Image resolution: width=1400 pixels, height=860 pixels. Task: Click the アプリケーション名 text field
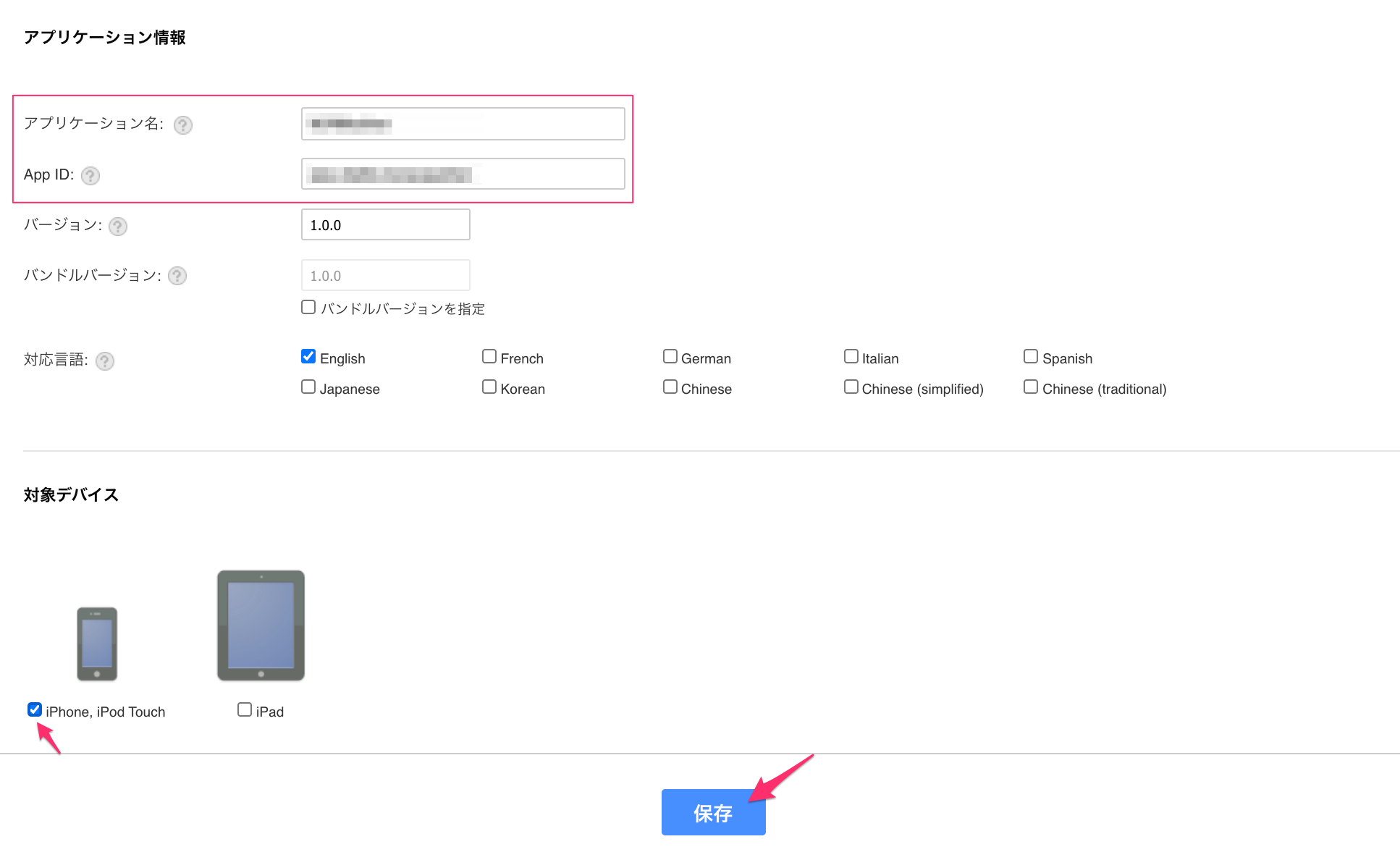point(463,124)
